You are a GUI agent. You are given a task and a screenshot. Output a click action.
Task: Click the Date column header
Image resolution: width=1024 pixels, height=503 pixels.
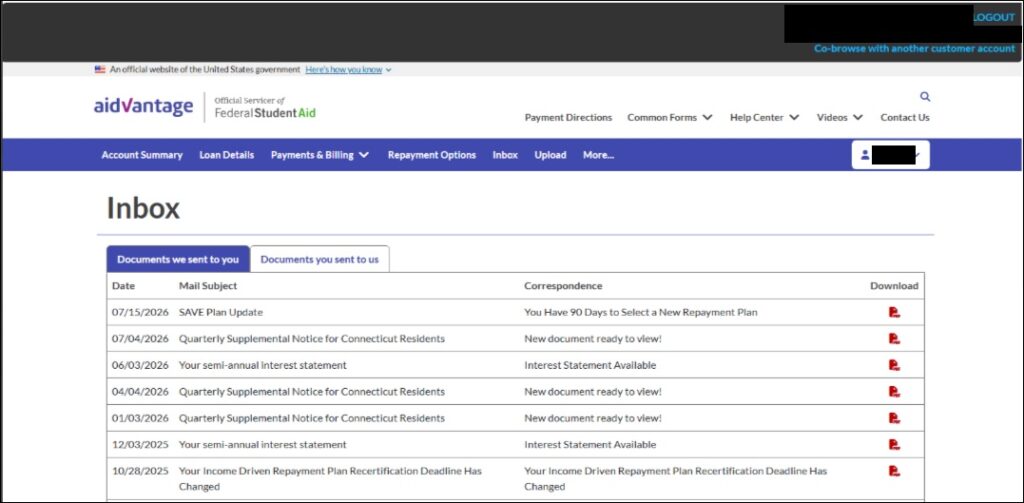tap(123, 286)
